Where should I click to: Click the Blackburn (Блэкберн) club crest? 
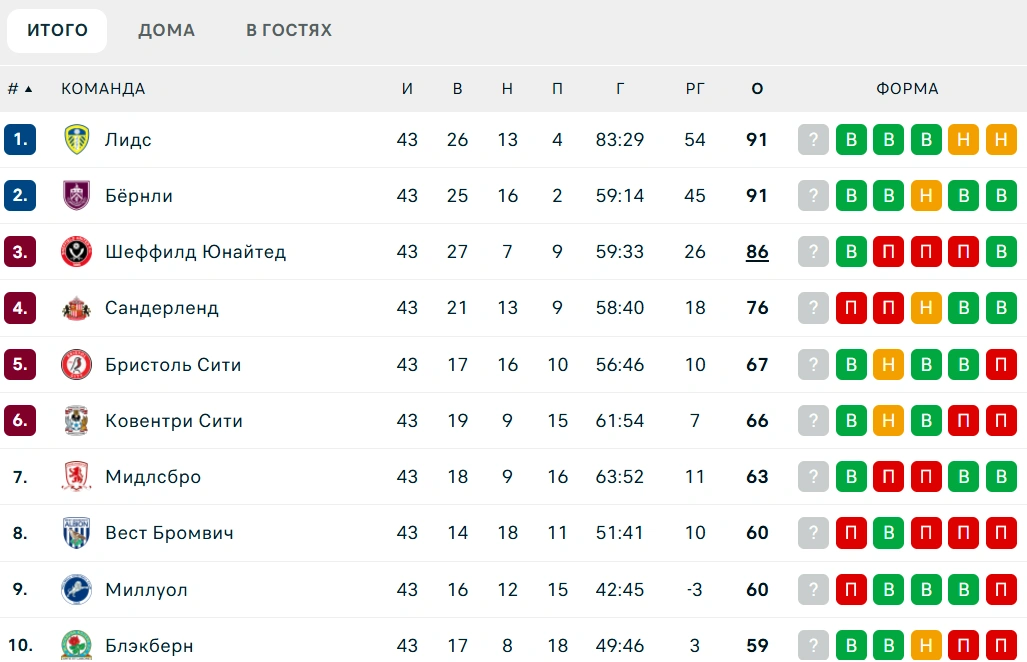pyautogui.click(x=77, y=645)
